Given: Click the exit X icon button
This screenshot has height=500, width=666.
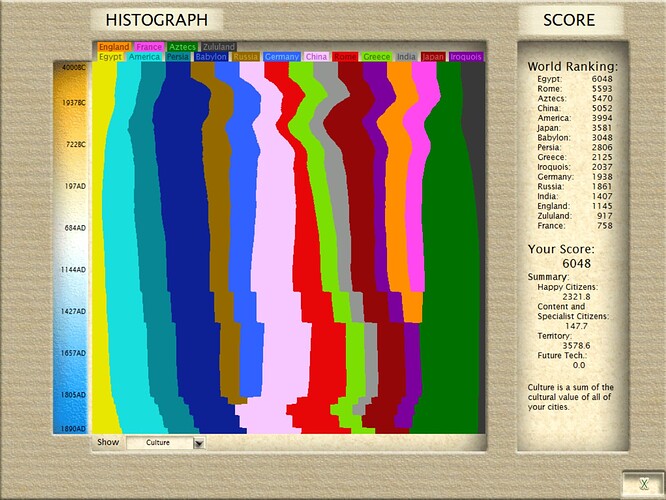Looking at the screenshot, I should tap(644, 483).
